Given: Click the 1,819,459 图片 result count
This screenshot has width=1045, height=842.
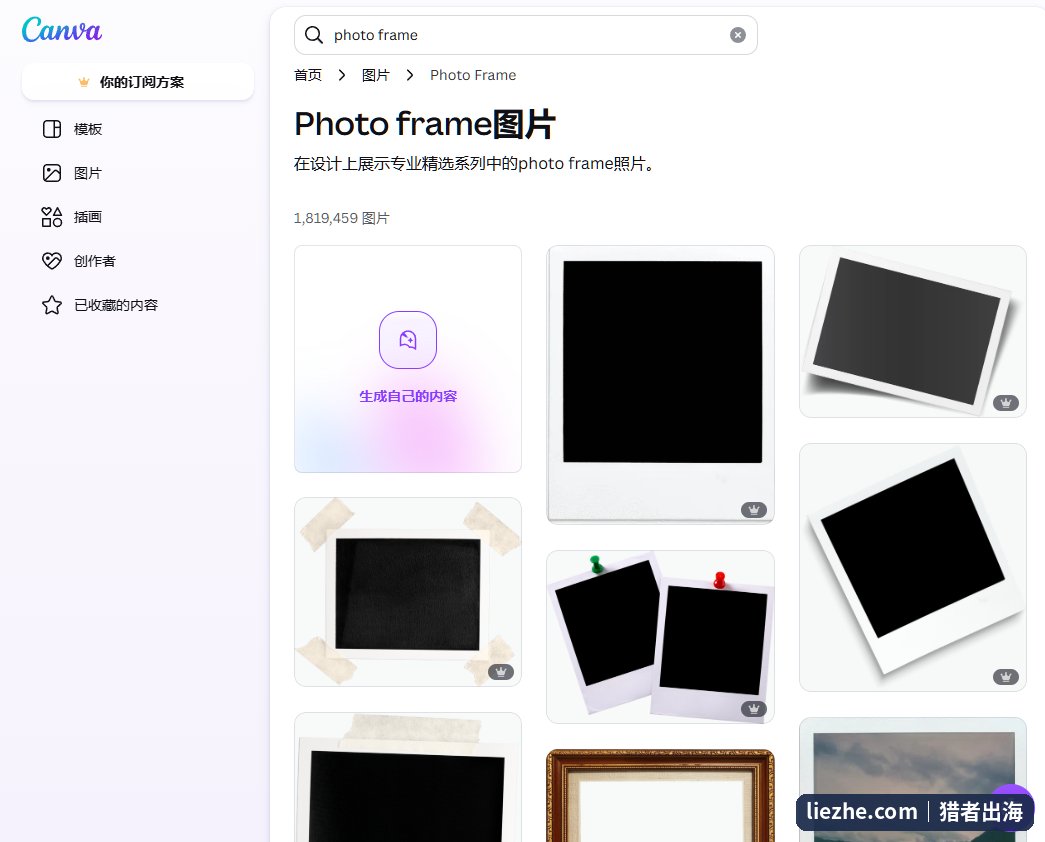Looking at the screenshot, I should click(x=341, y=218).
